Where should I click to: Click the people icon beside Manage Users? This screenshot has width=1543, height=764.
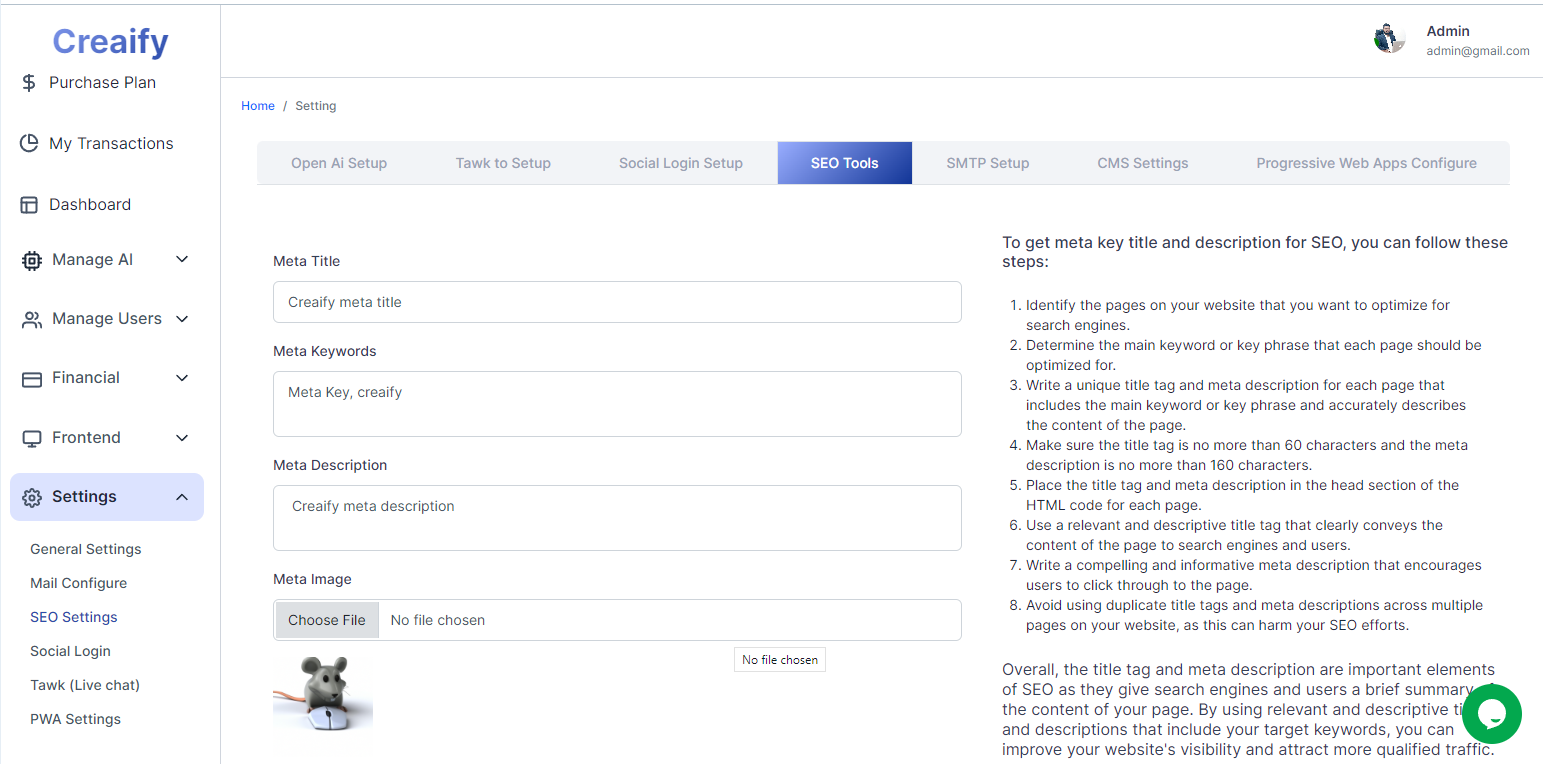click(x=32, y=319)
